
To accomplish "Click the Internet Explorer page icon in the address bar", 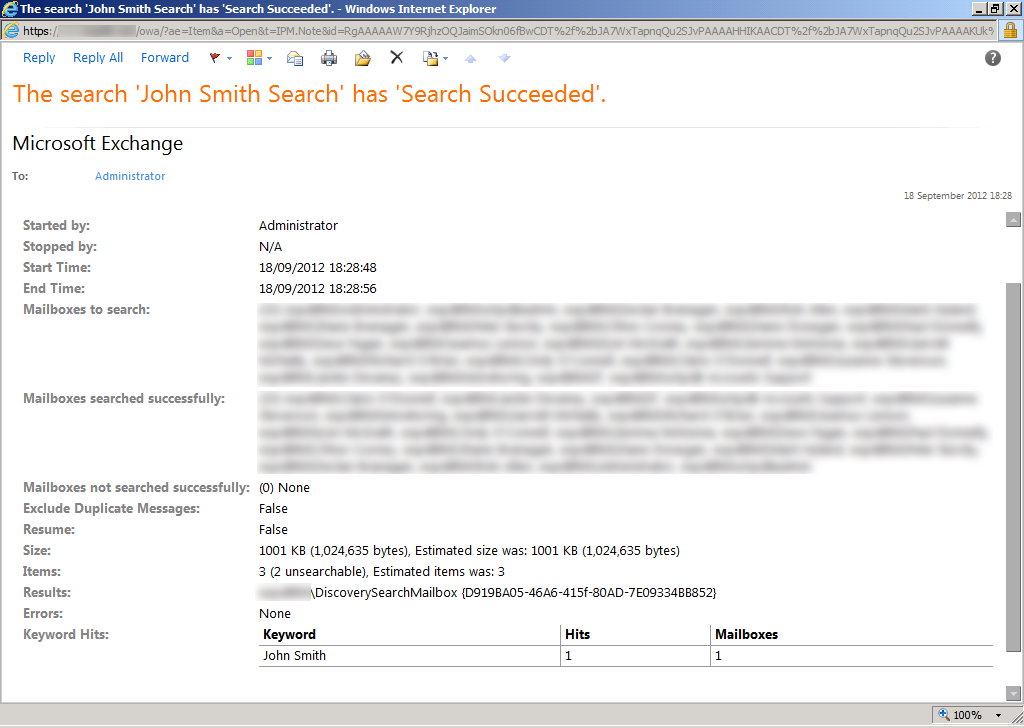I will (x=11, y=30).
